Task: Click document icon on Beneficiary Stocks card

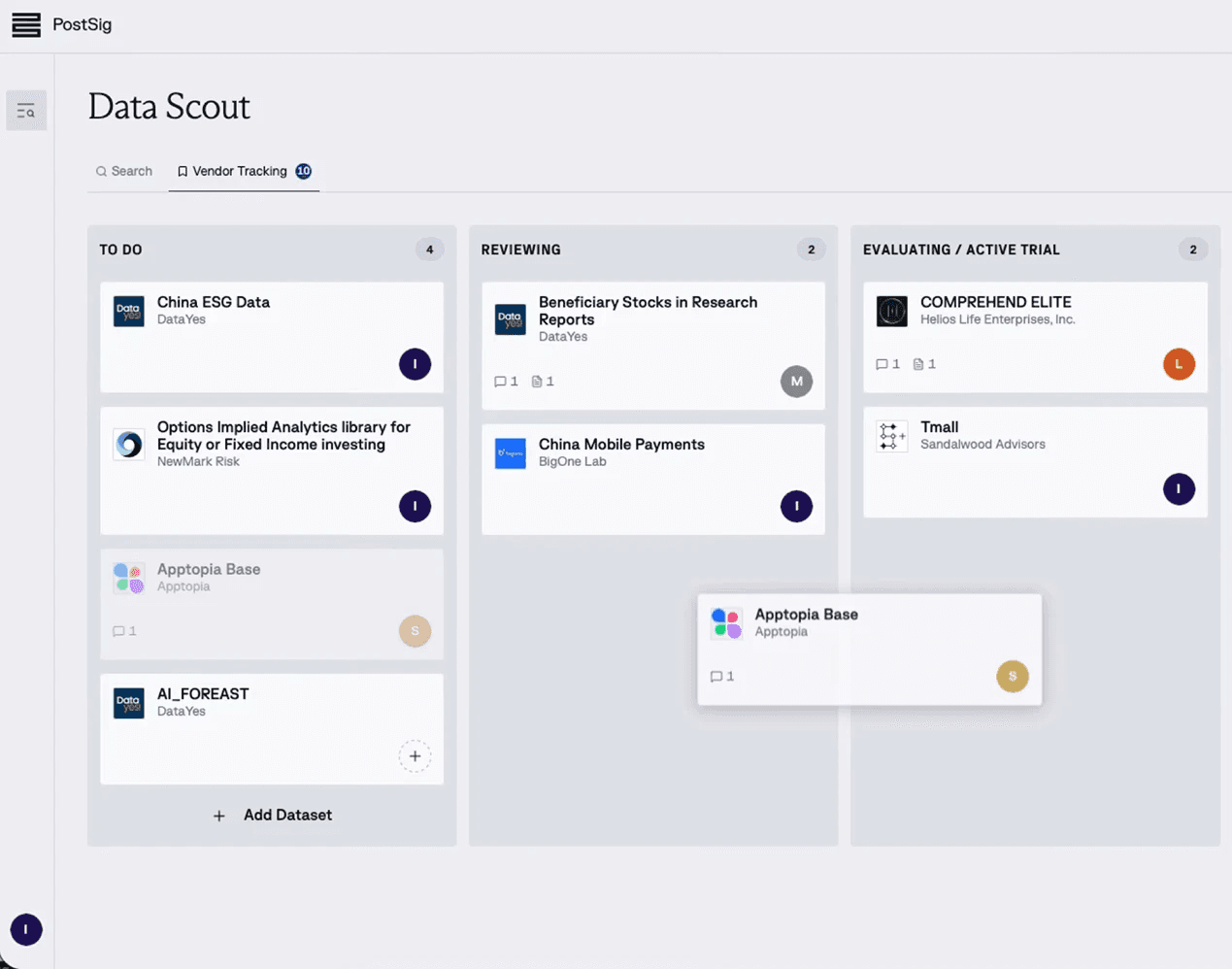Action: [x=537, y=382]
